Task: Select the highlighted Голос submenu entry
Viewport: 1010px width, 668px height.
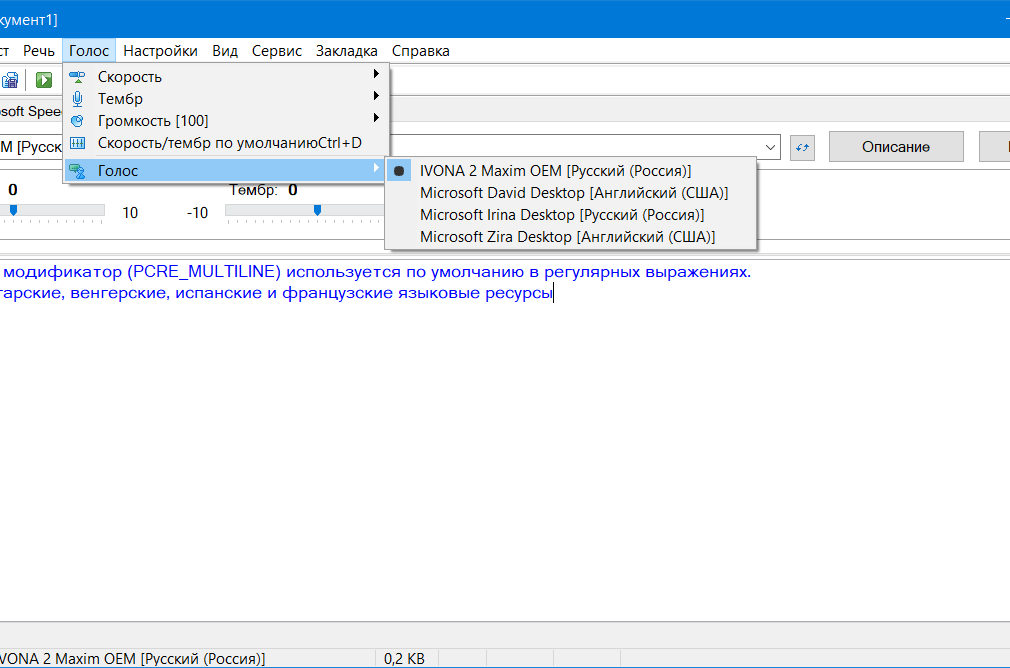Action: (x=226, y=171)
